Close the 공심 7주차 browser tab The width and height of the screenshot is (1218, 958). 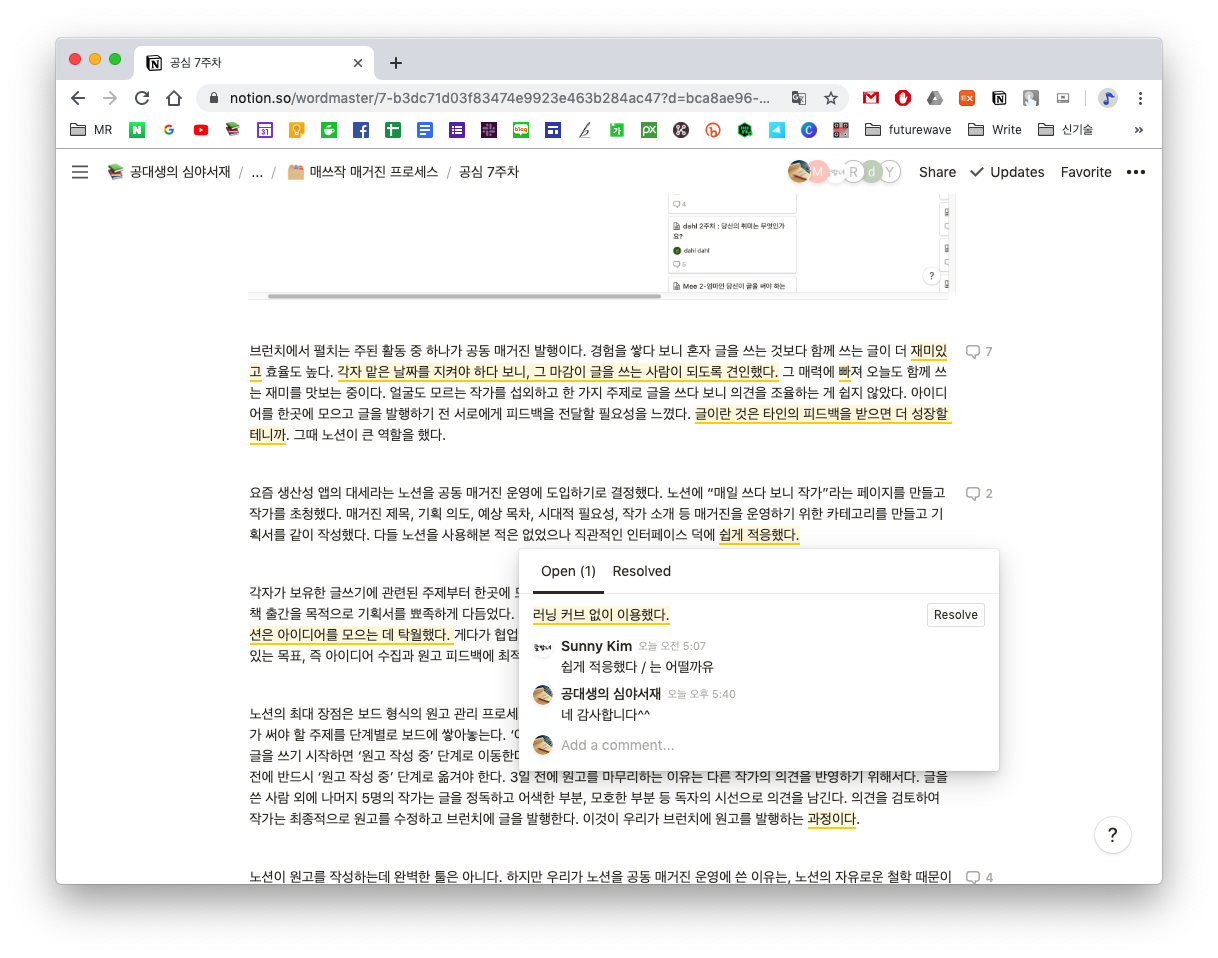click(x=358, y=63)
